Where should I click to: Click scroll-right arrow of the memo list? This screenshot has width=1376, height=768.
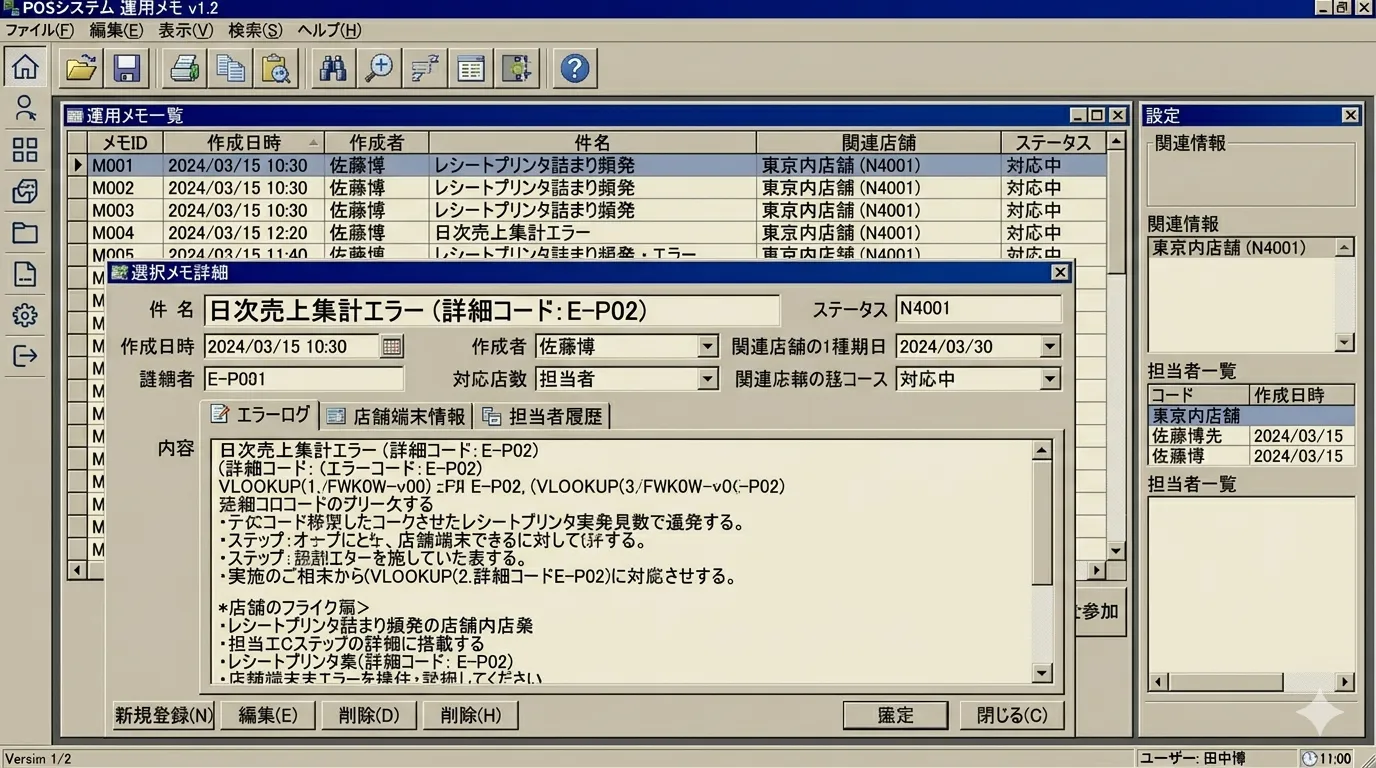tap(1097, 570)
